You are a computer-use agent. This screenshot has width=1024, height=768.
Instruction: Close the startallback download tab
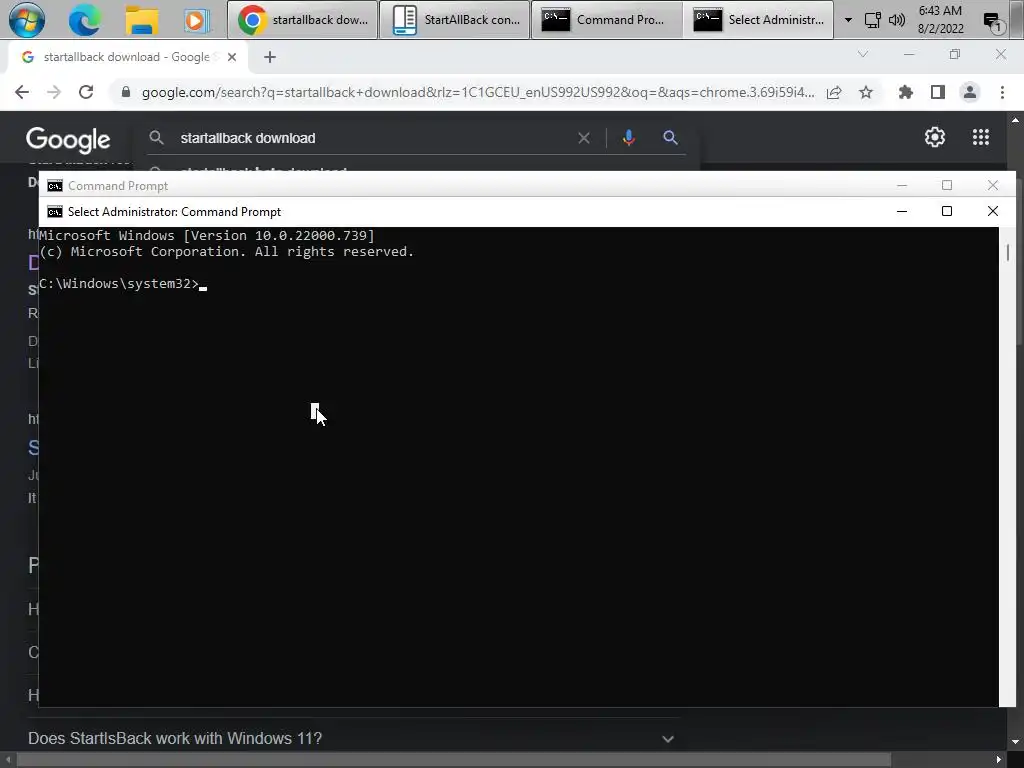(x=232, y=57)
